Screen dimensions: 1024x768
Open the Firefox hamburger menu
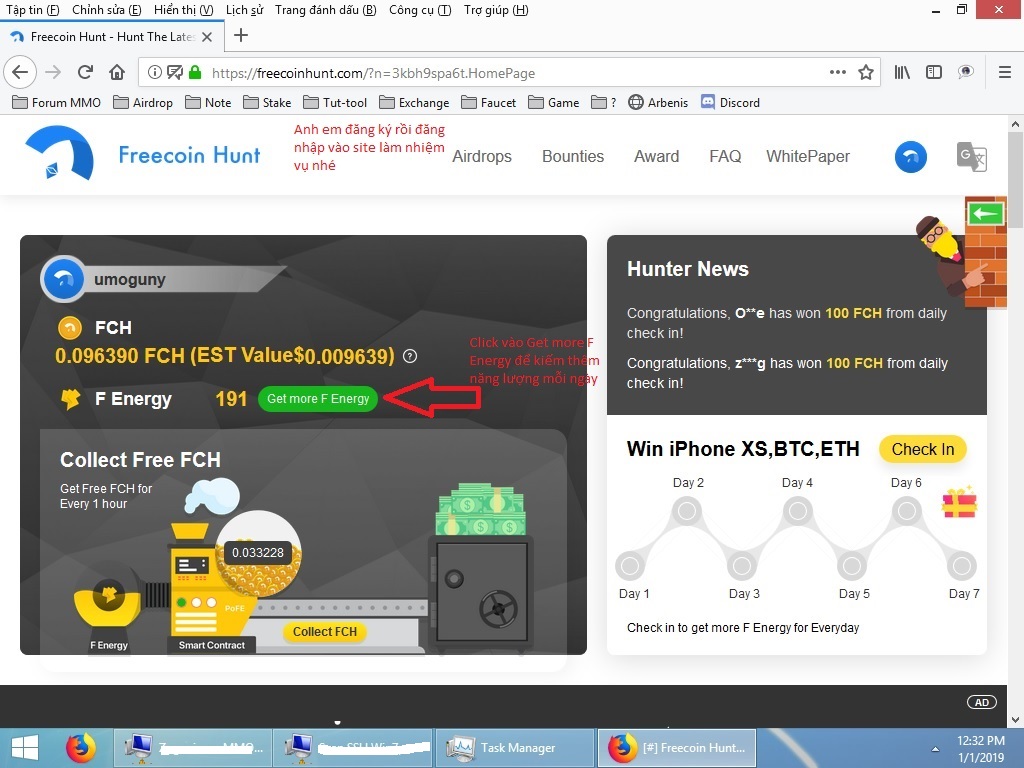pyautogui.click(x=1005, y=72)
